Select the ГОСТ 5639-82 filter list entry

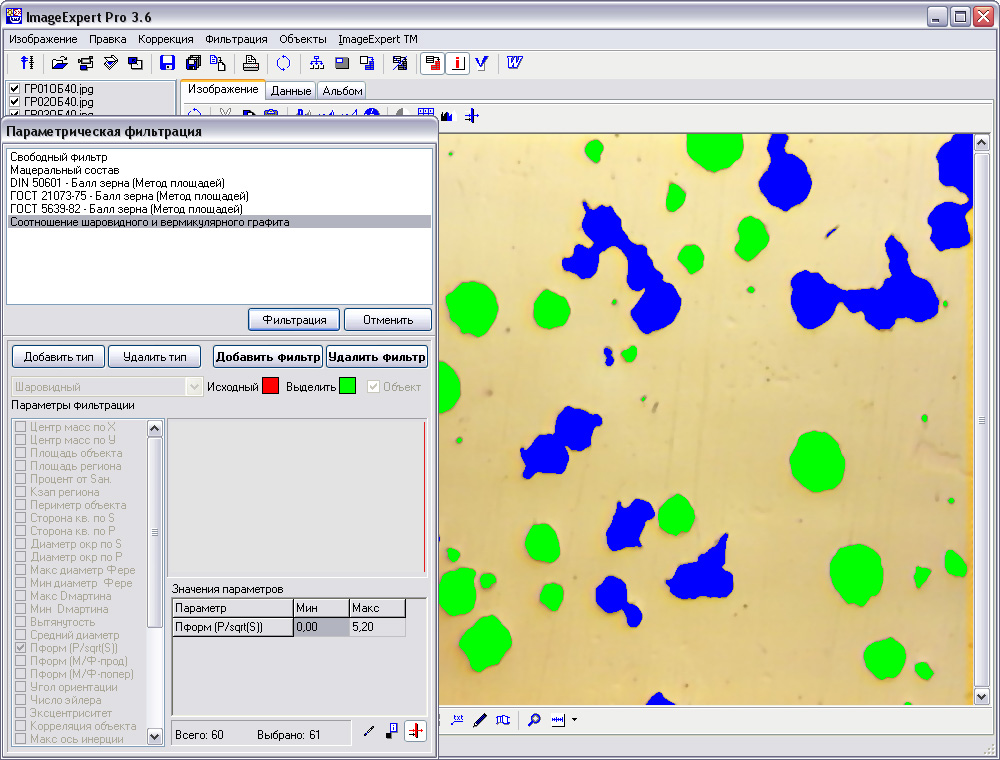pyautogui.click(x=126, y=209)
